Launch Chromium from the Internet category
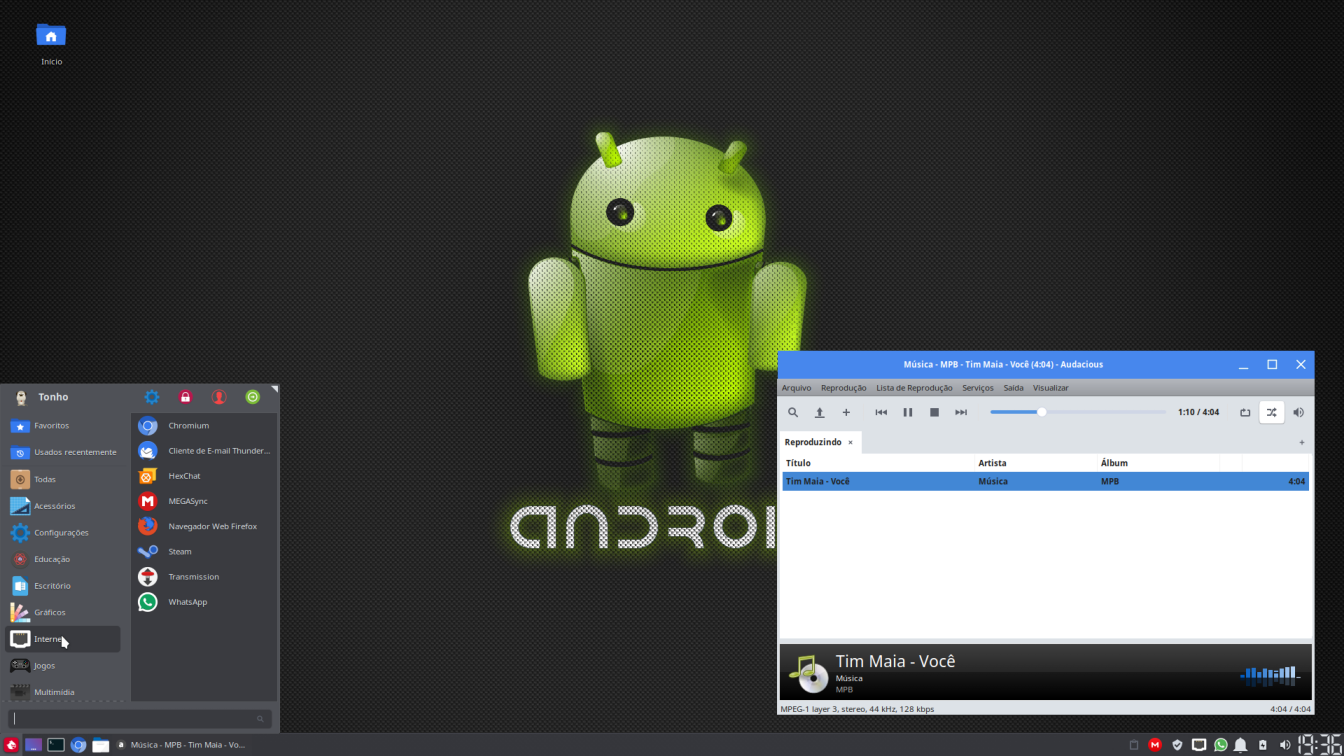 pyautogui.click(x=204, y=426)
